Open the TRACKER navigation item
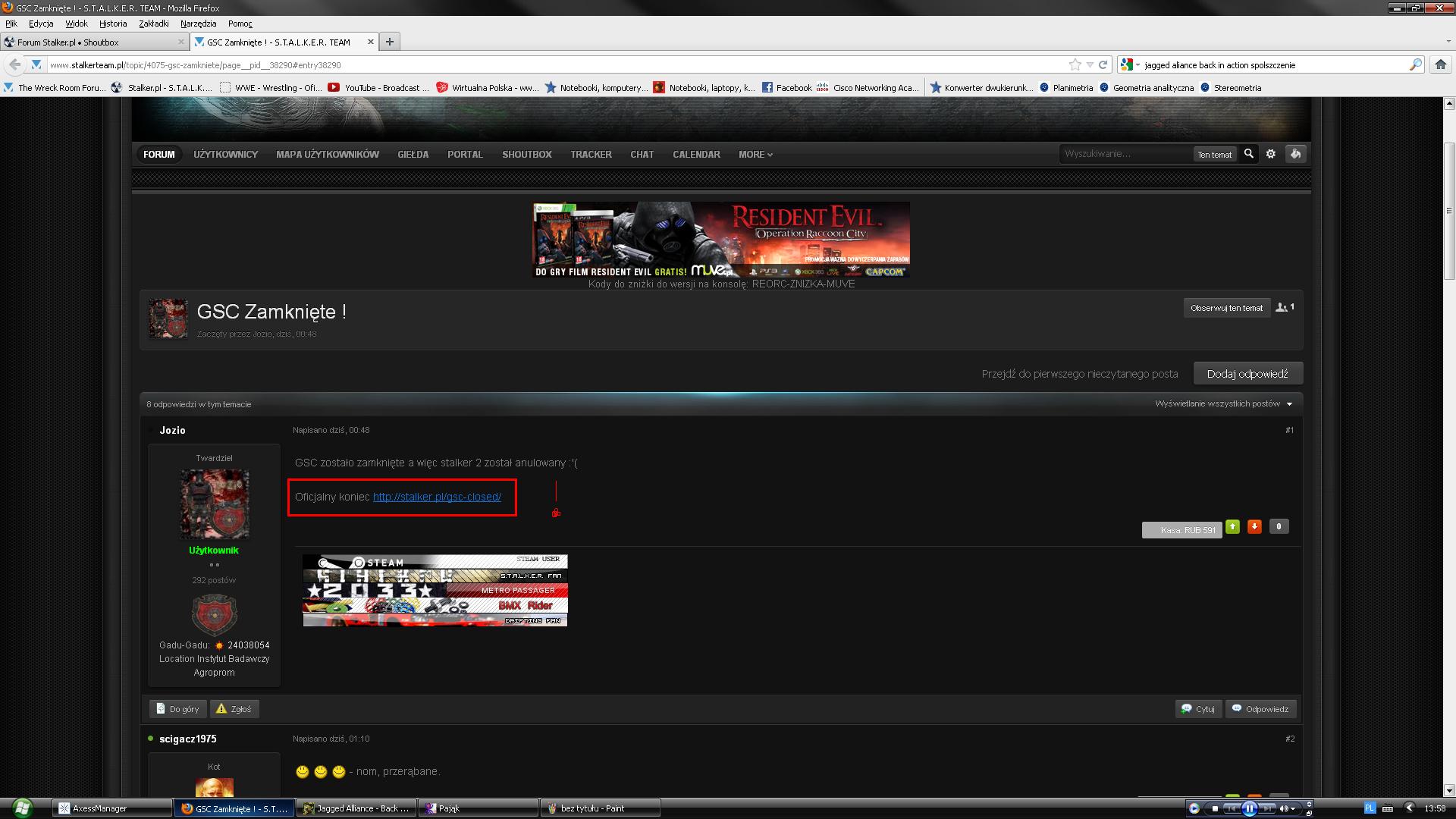Screen dimensions: 1456x819 pos(591,154)
